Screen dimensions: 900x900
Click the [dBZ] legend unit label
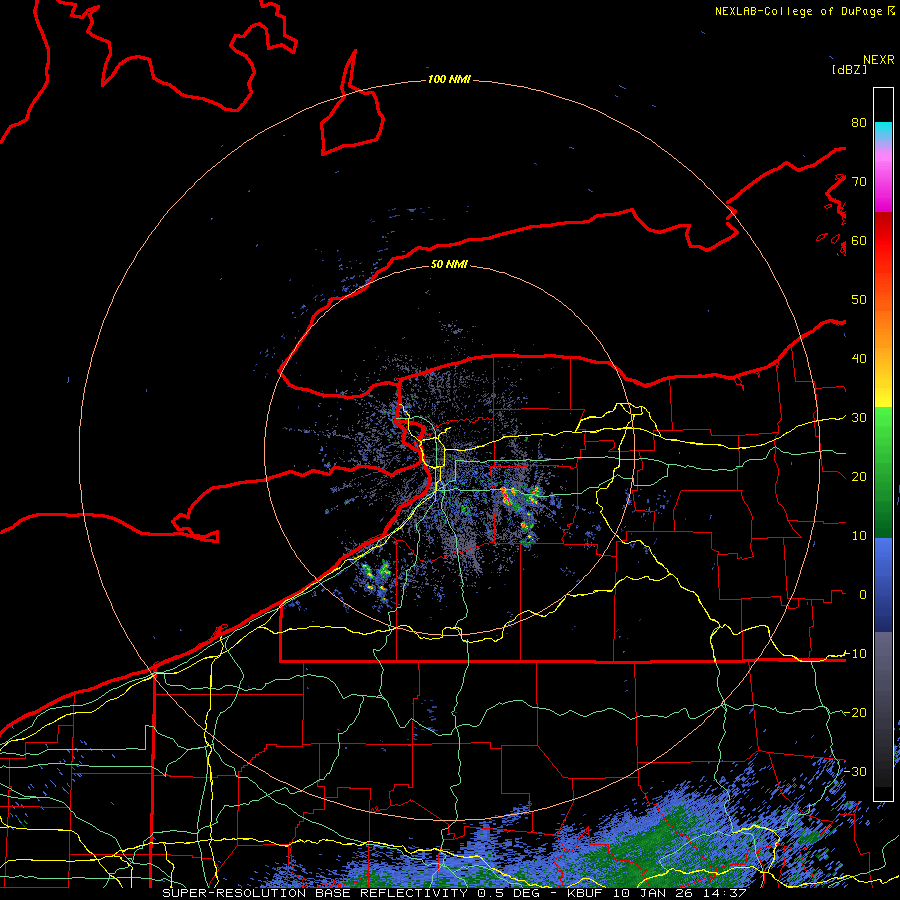[849, 70]
